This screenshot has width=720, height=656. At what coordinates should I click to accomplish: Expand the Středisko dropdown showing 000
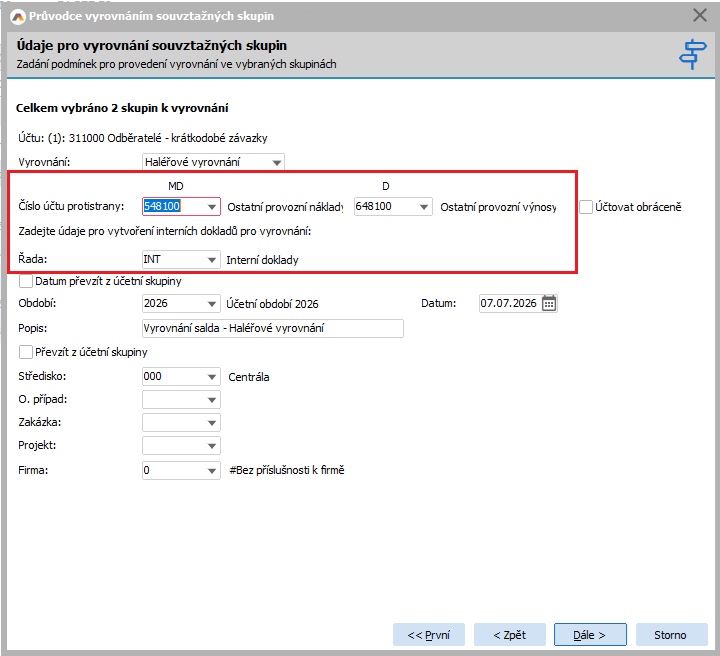(x=212, y=377)
